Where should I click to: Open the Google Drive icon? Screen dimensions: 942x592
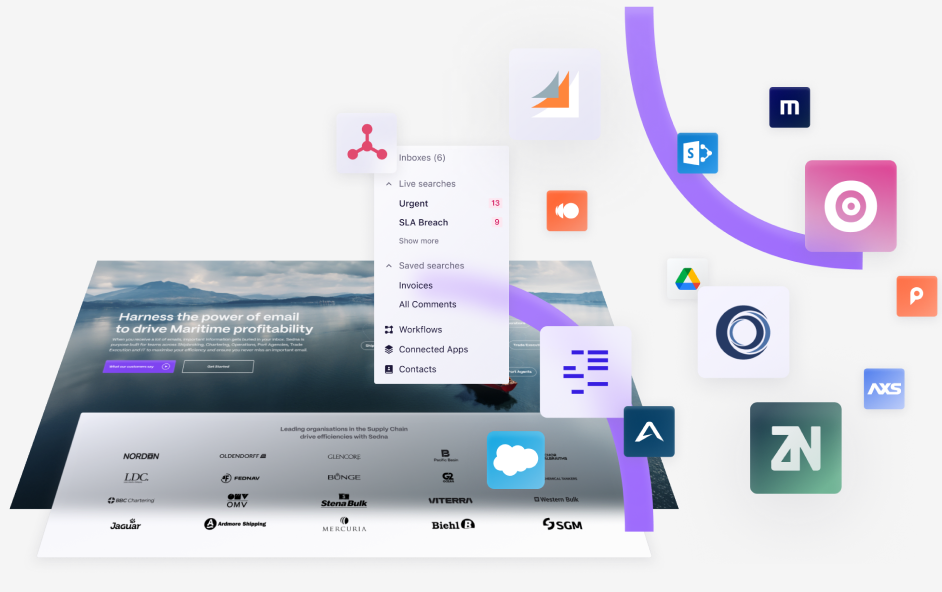pos(687,279)
